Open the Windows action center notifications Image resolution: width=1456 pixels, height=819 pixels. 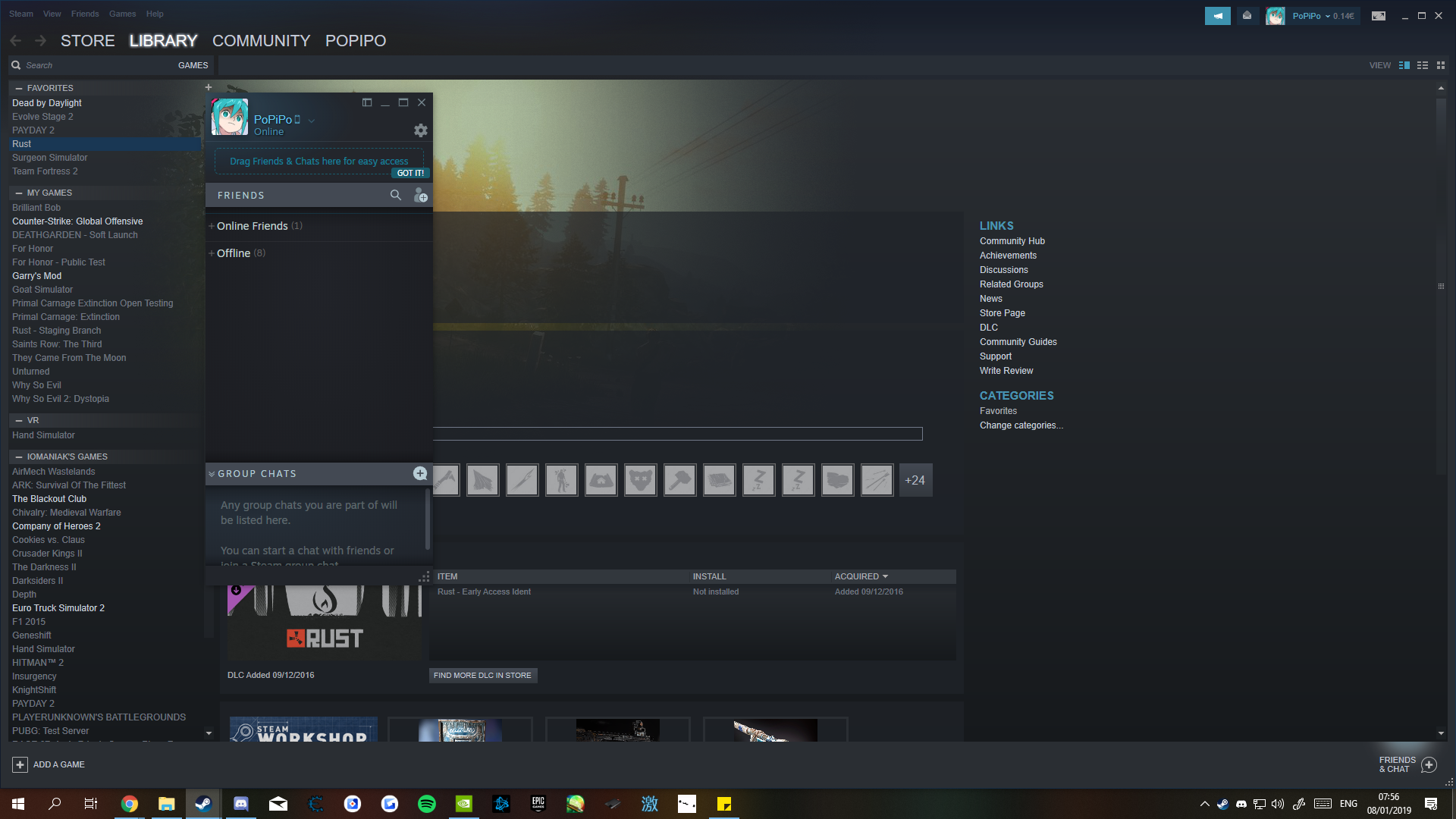coord(1431,804)
